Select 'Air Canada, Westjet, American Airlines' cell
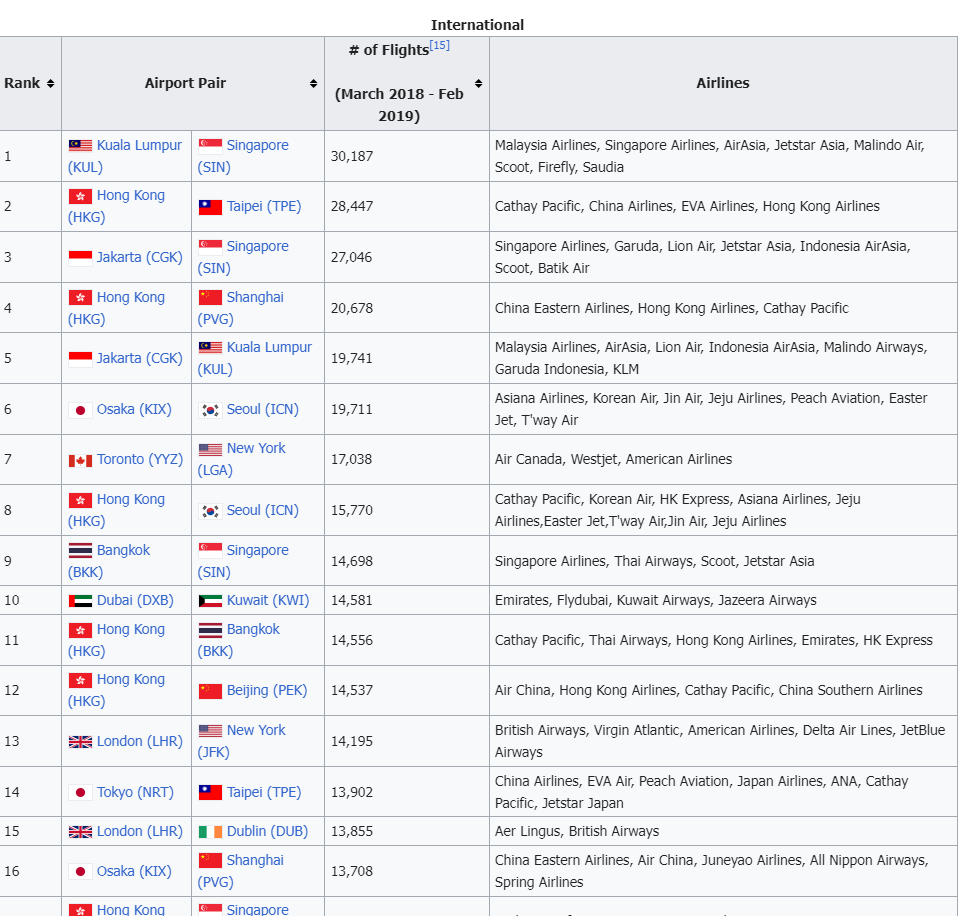 point(723,459)
